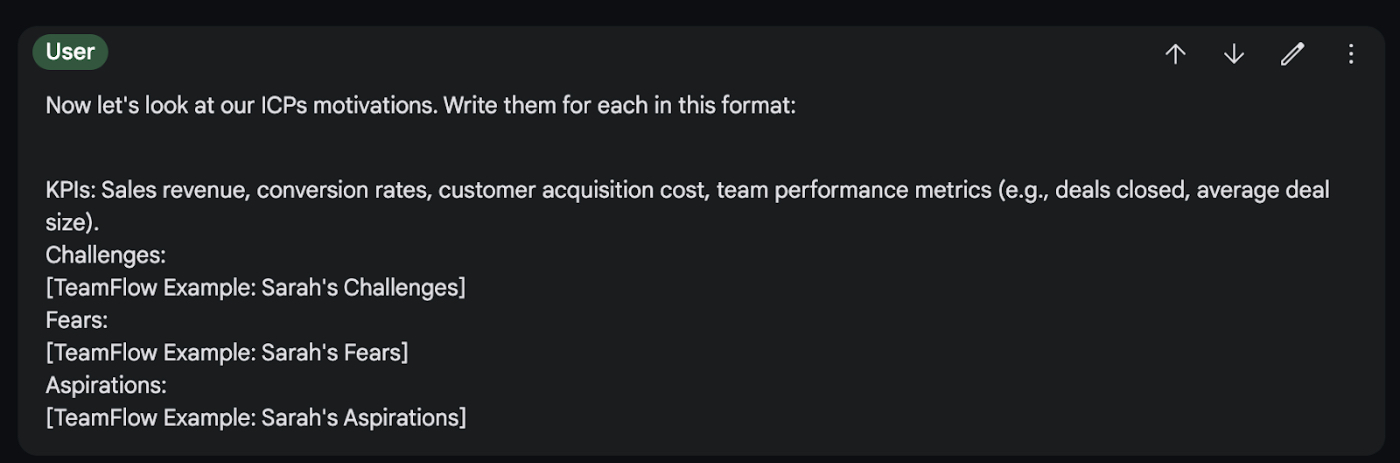Click the "[TeamFlow Example: Sarah's Aspirations]" placeholder
The image size is (1400, 463).
(x=255, y=417)
